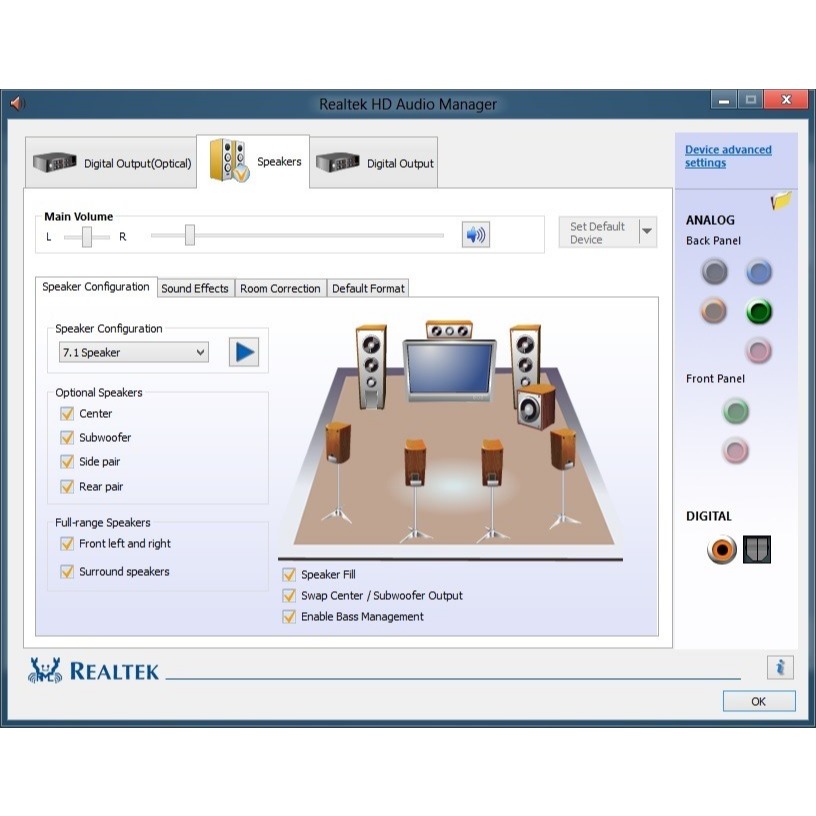Minimize the Realtek HD Audio Manager window
Image resolution: width=816 pixels, height=816 pixels.
point(723,99)
